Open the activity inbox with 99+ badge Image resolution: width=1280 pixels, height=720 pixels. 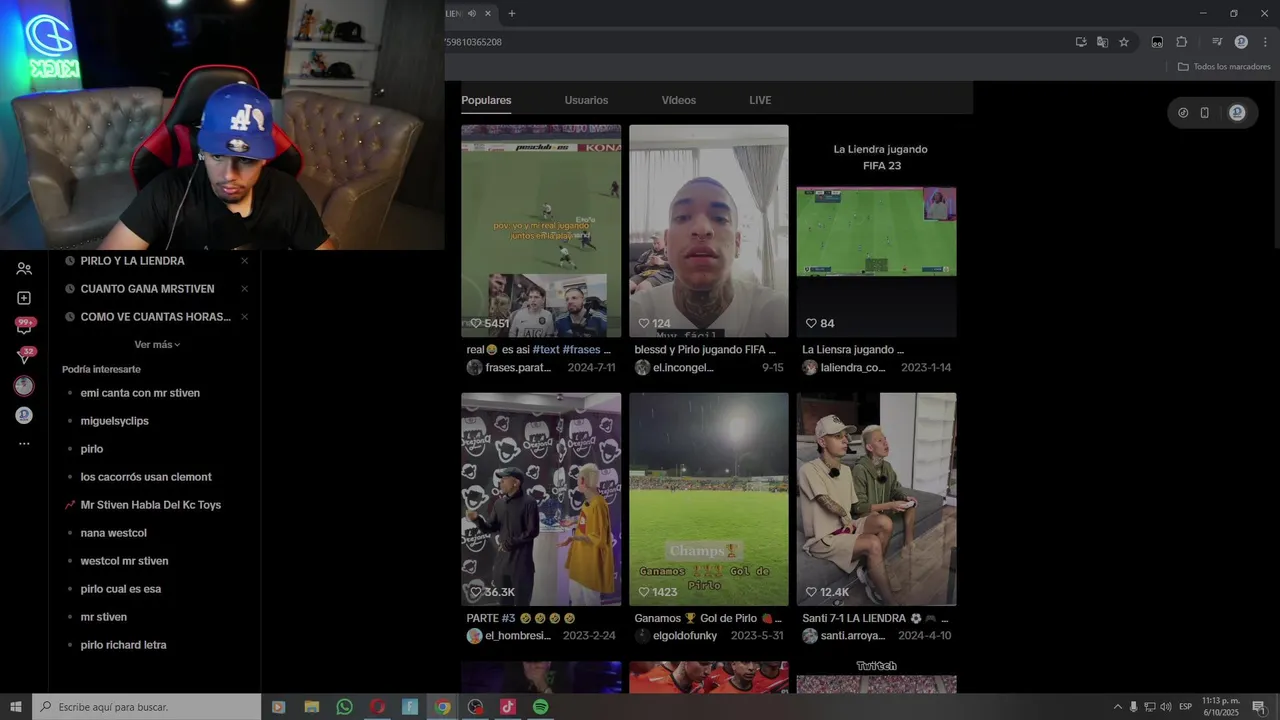click(x=24, y=326)
